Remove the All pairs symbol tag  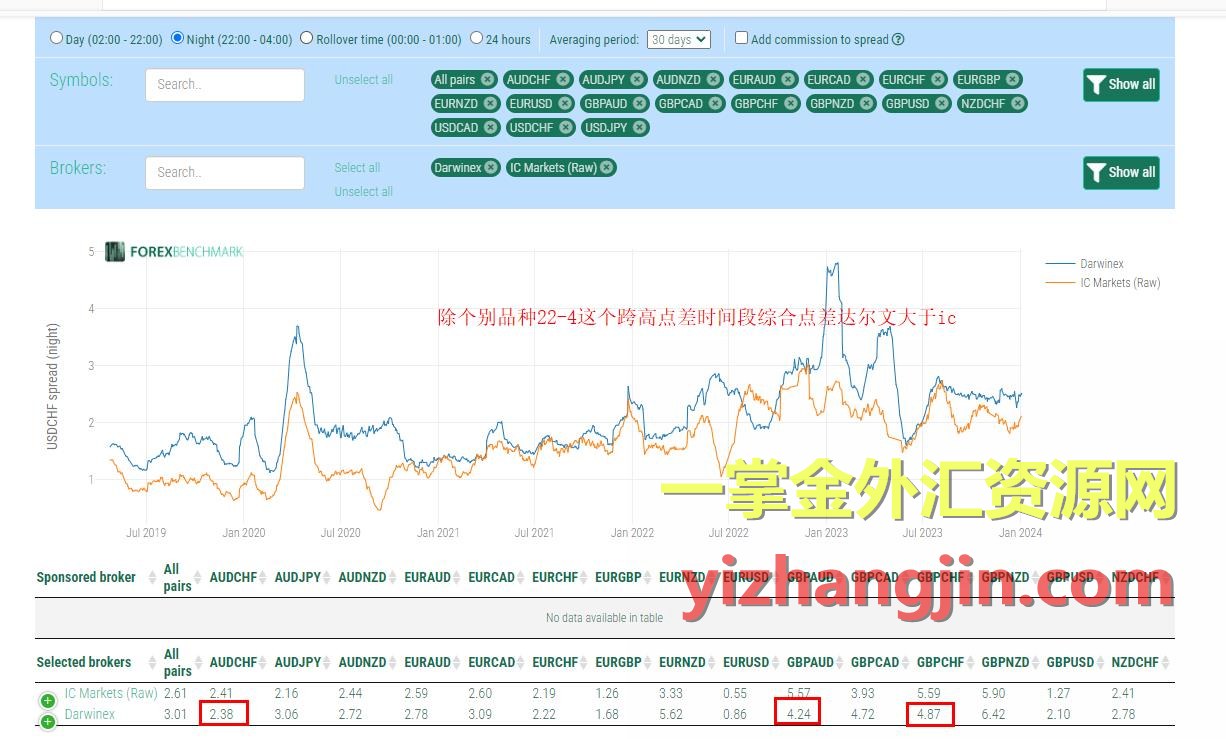click(x=487, y=80)
